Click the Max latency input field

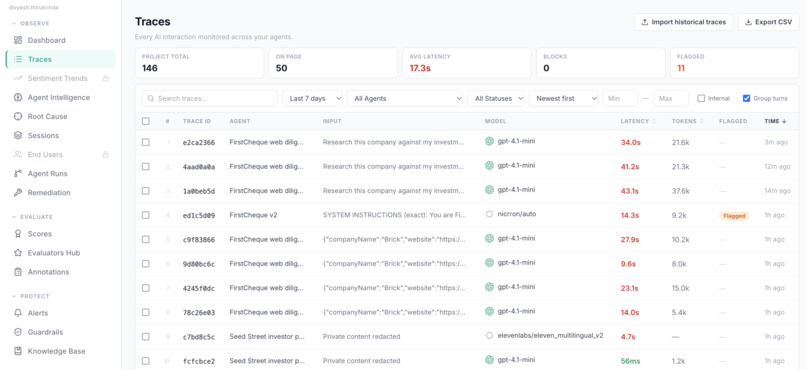671,98
